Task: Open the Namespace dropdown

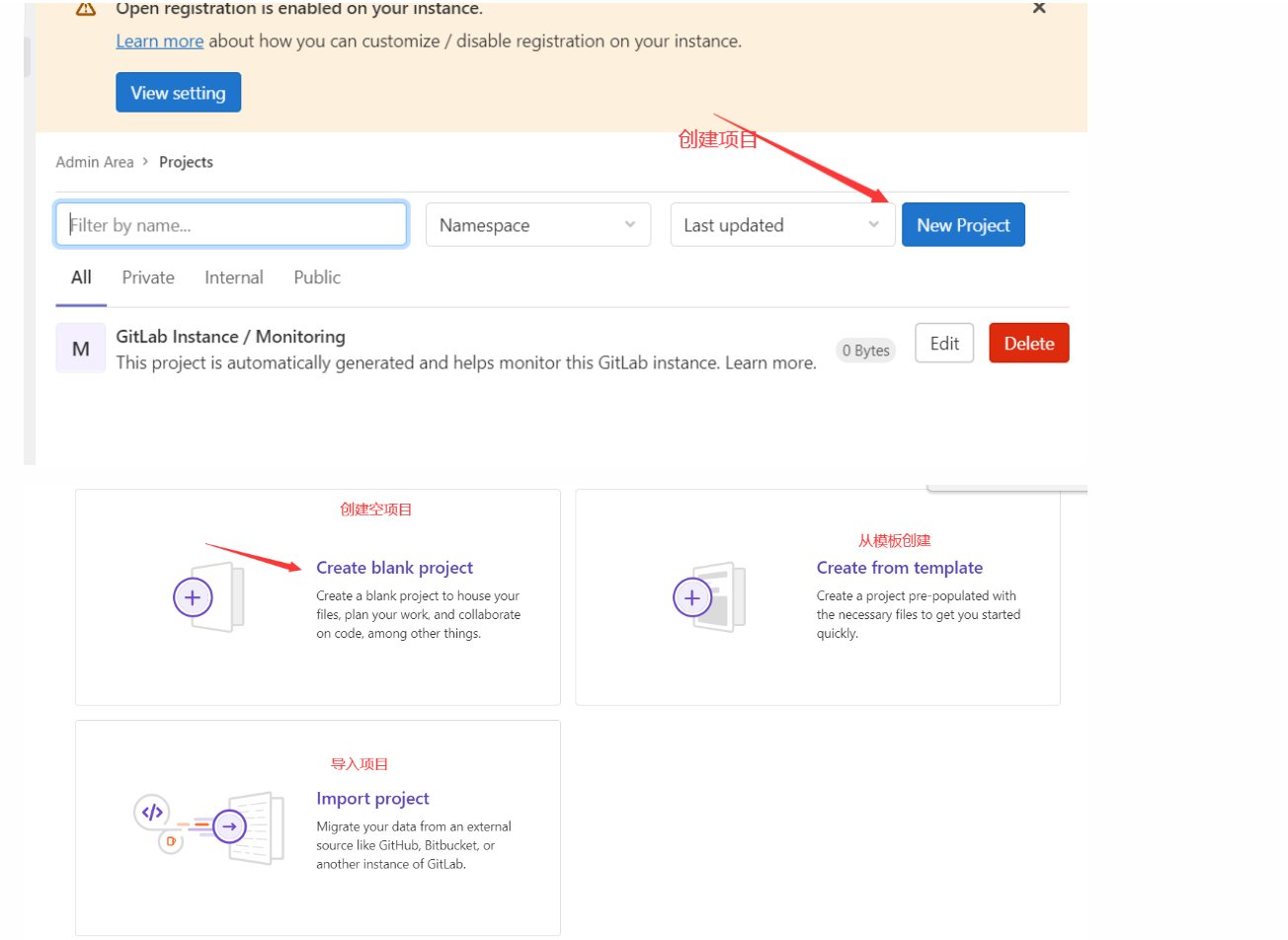Action: click(x=538, y=224)
